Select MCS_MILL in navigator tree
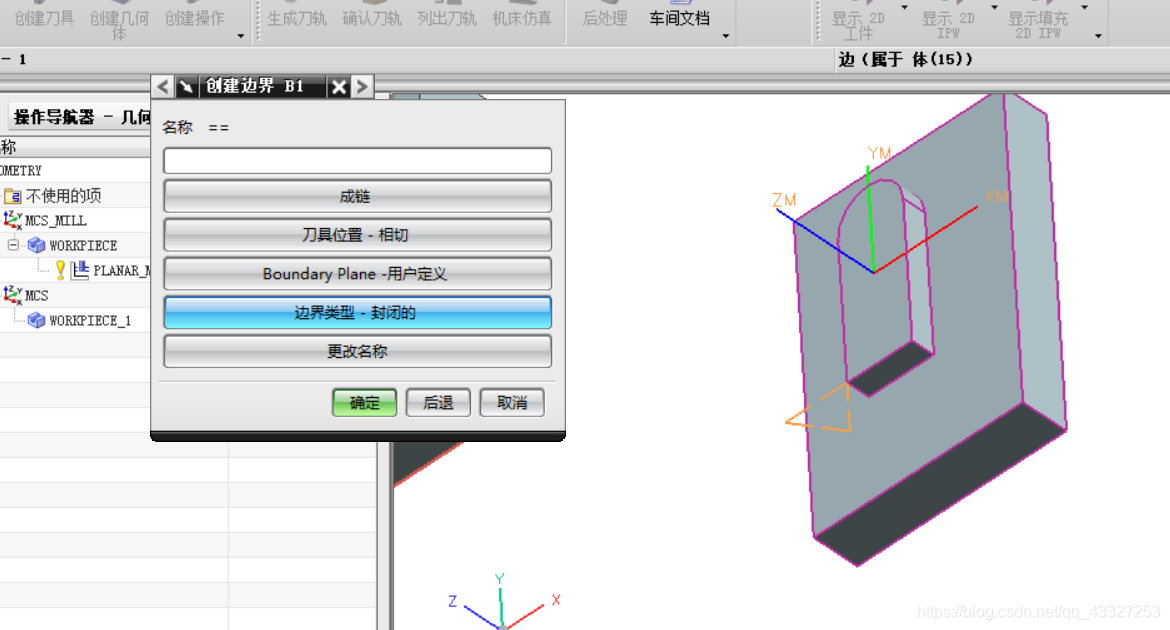This screenshot has width=1170, height=630. [55, 221]
